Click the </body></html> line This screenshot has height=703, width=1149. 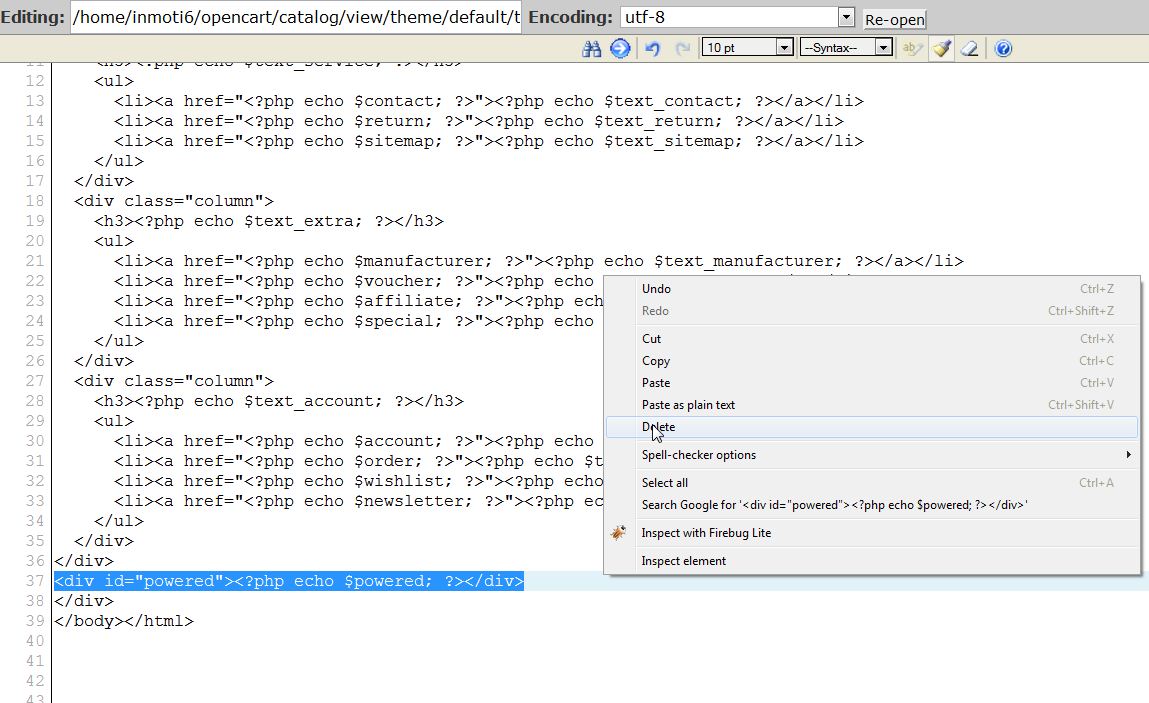pyautogui.click(x=124, y=621)
